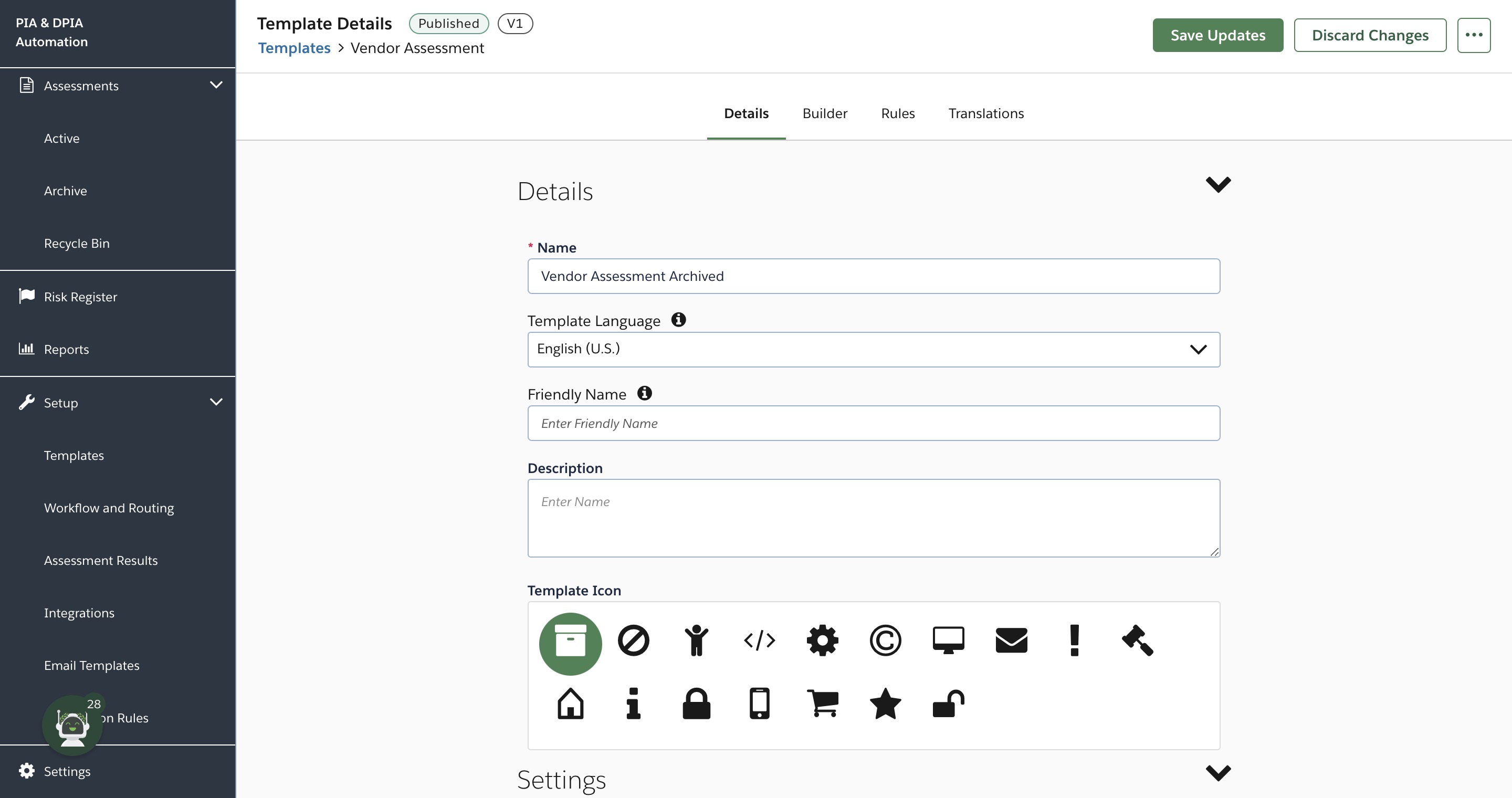Click the Template Language info icon

(x=678, y=320)
